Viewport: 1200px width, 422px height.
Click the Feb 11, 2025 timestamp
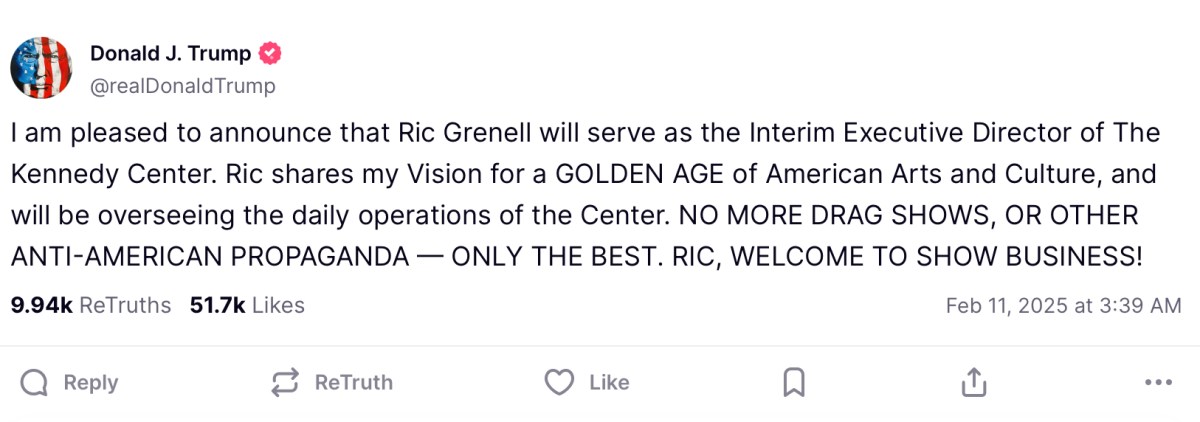tap(1063, 306)
